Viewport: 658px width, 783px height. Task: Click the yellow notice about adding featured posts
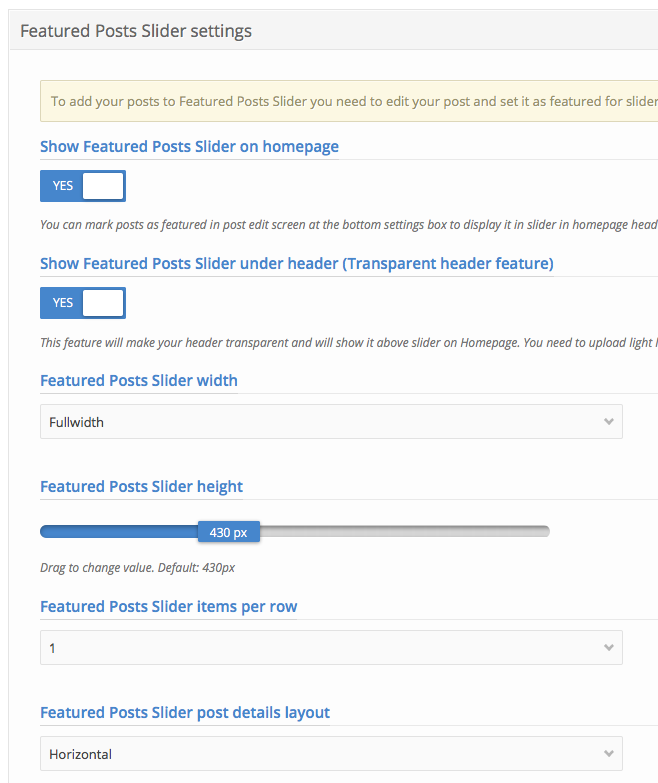(x=350, y=102)
